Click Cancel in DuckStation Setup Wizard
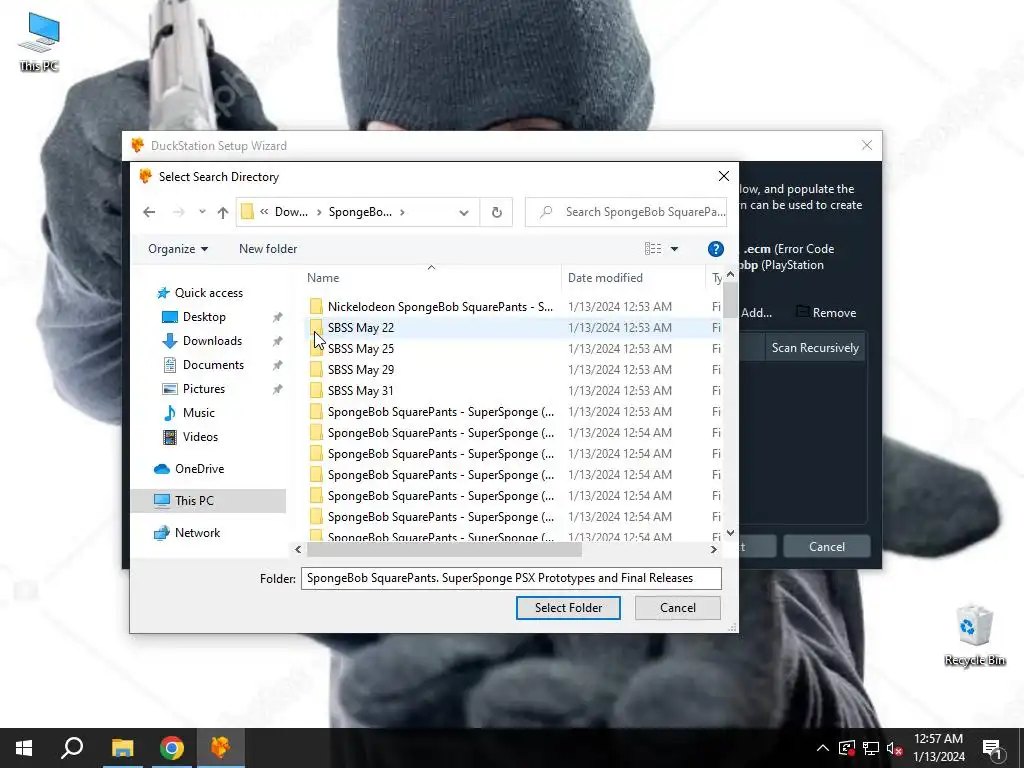 point(827,547)
